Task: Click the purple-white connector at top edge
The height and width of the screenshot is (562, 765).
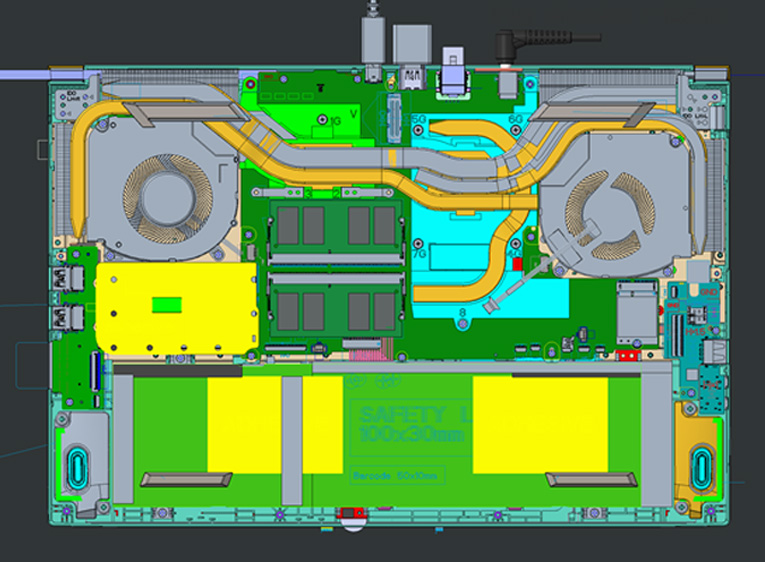Action: [x=453, y=72]
